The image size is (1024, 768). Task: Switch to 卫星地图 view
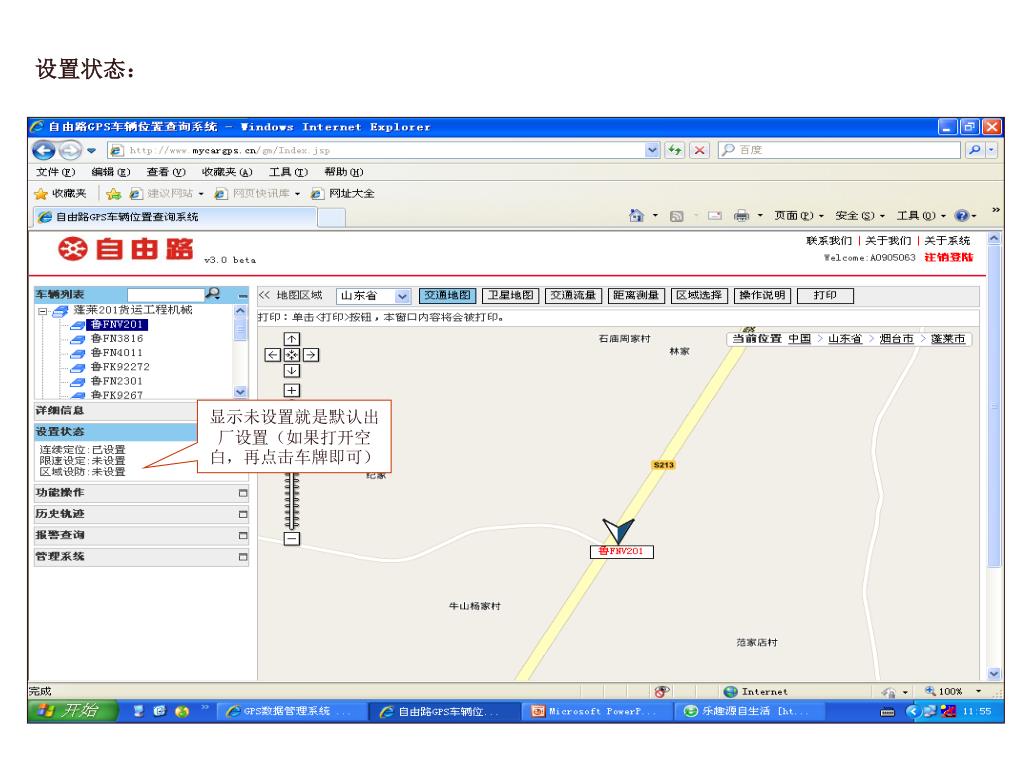[511, 296]
